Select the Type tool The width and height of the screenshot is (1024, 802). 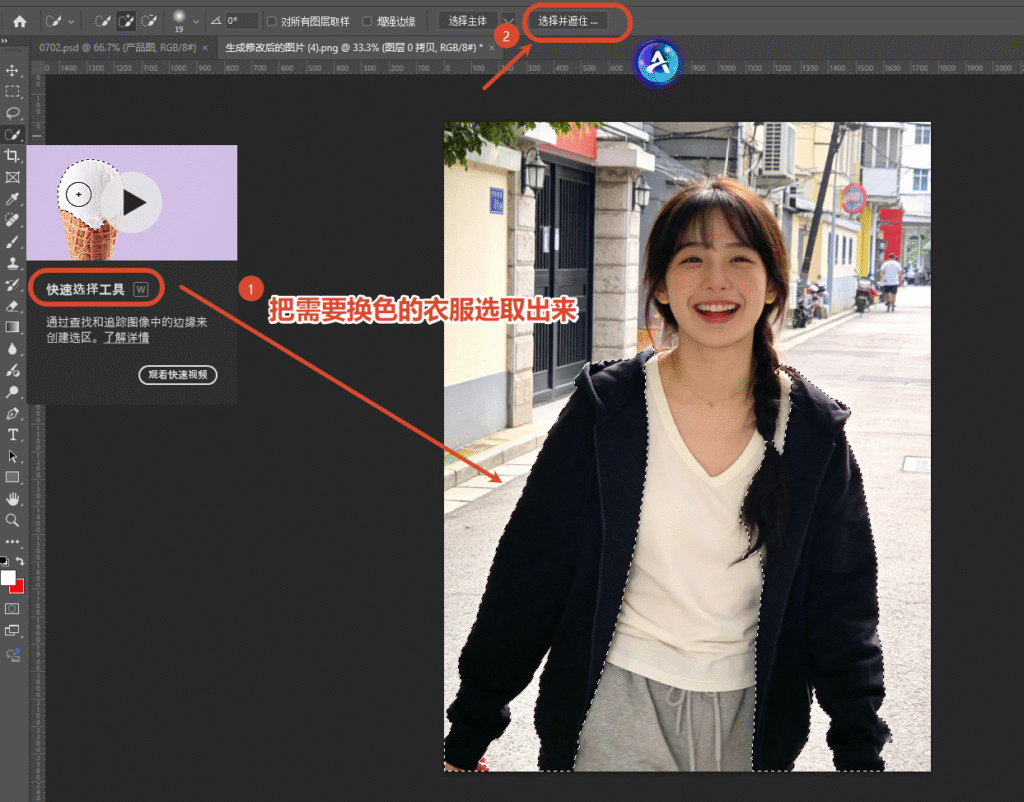12,434
